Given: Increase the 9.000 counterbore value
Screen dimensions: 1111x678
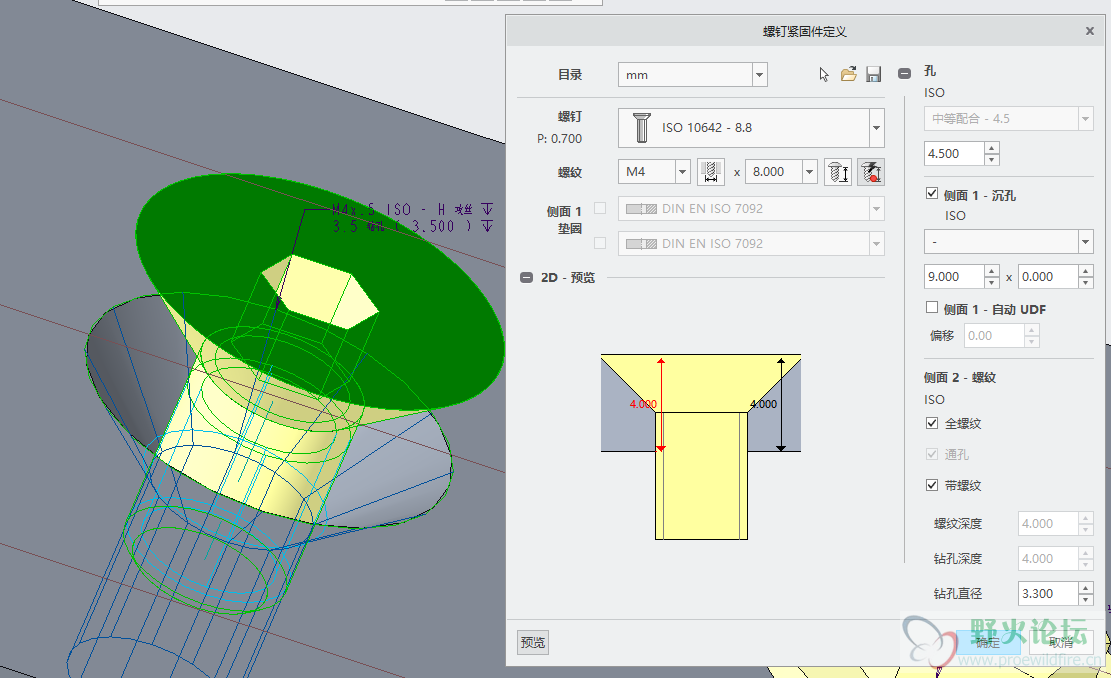Looking at the screenshot, I should click(992, 271).
